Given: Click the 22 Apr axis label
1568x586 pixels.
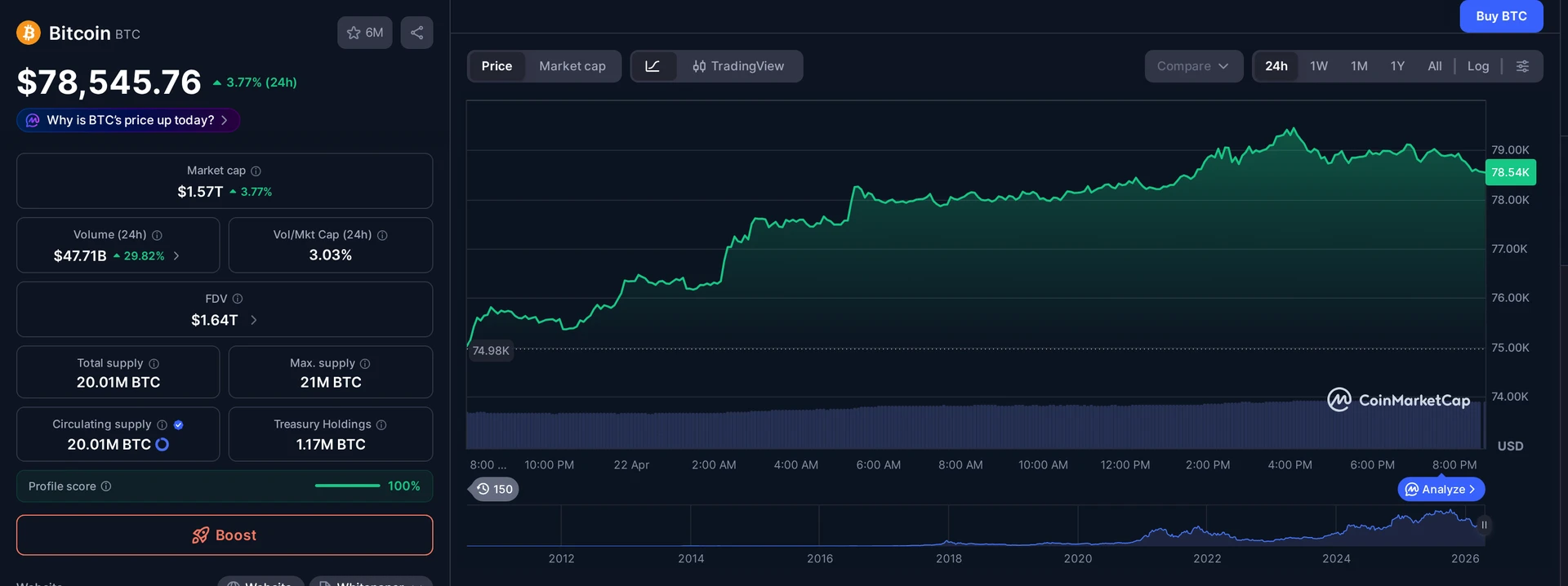Looking at the screenshot, I should pyautogui.click(x=631, y=465).
